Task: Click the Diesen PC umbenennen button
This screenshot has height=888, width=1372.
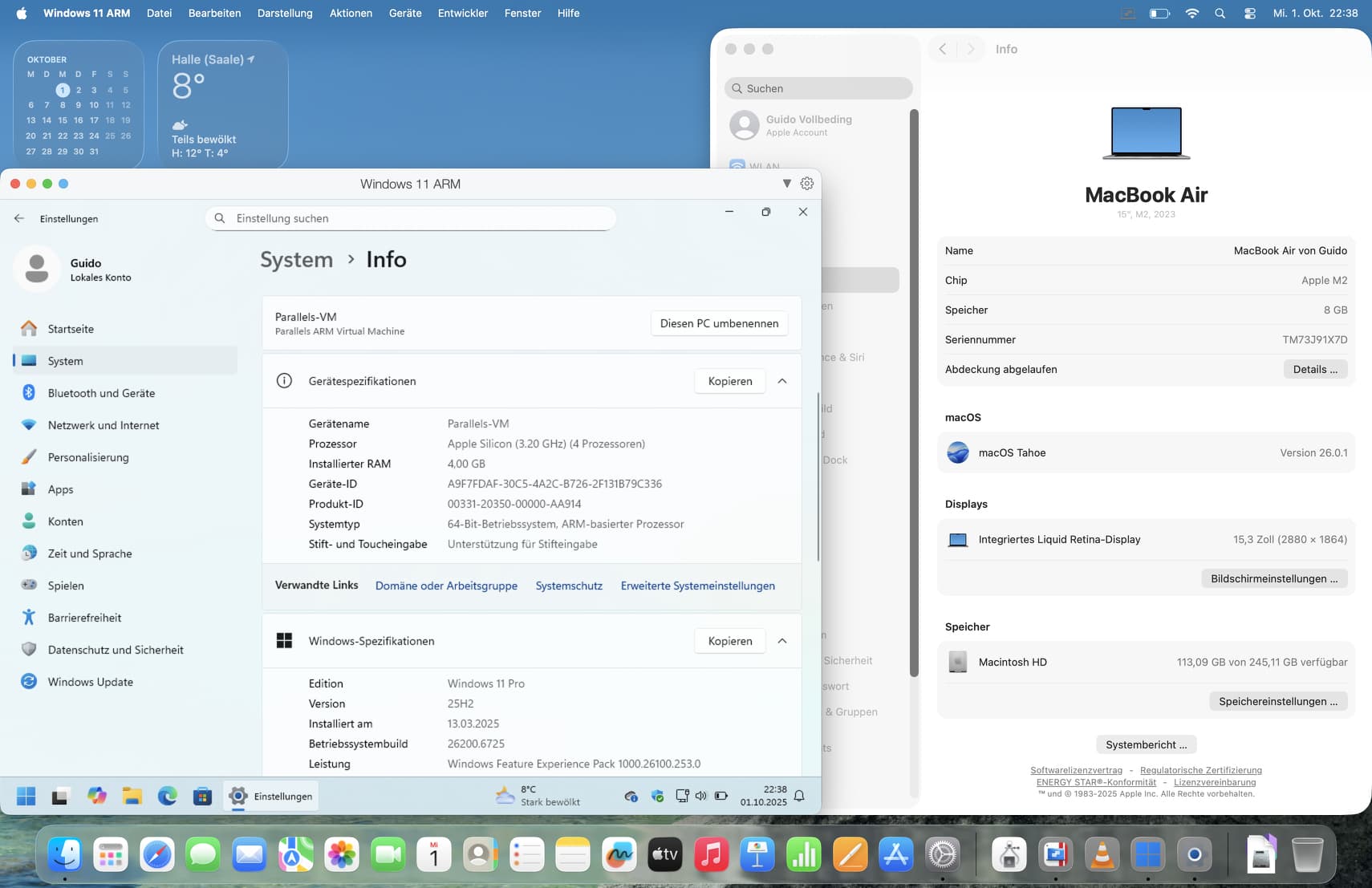Action: click(x=719, y=323)
